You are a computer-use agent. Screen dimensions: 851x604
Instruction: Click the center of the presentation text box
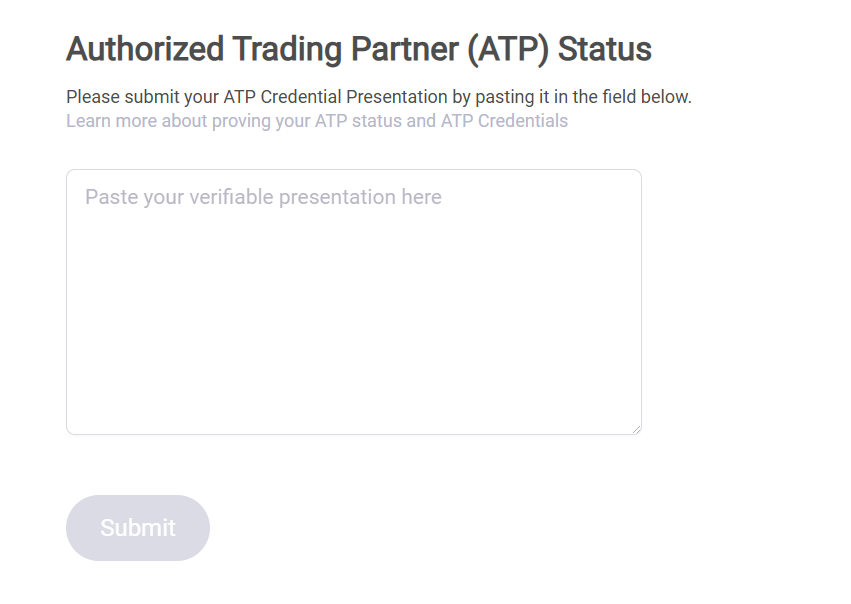(x=353, y=302)
